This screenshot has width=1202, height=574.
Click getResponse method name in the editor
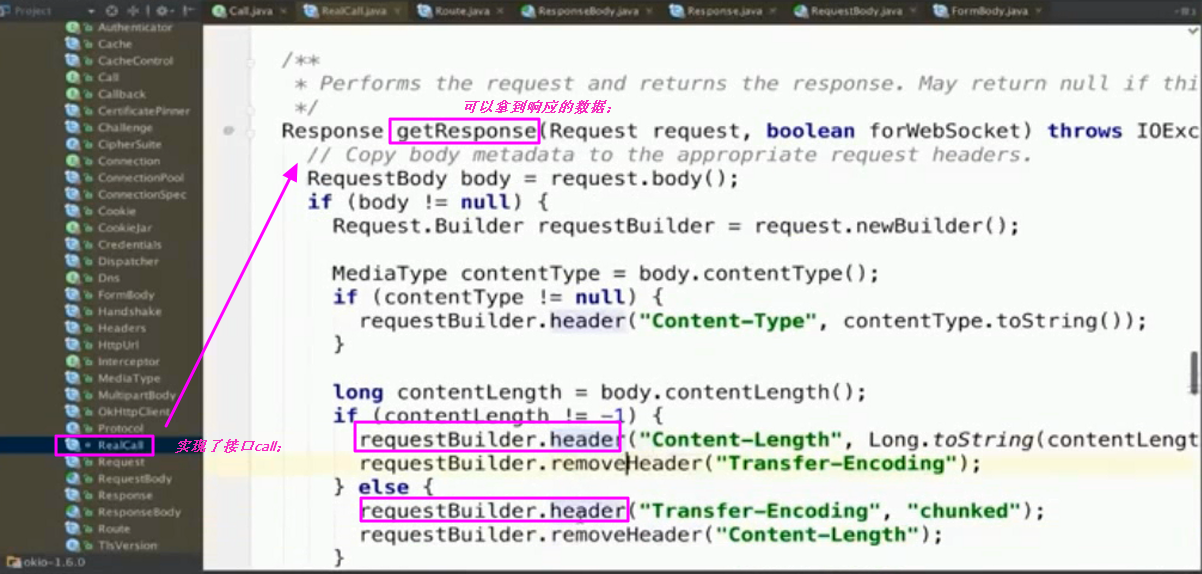point(466,131)
